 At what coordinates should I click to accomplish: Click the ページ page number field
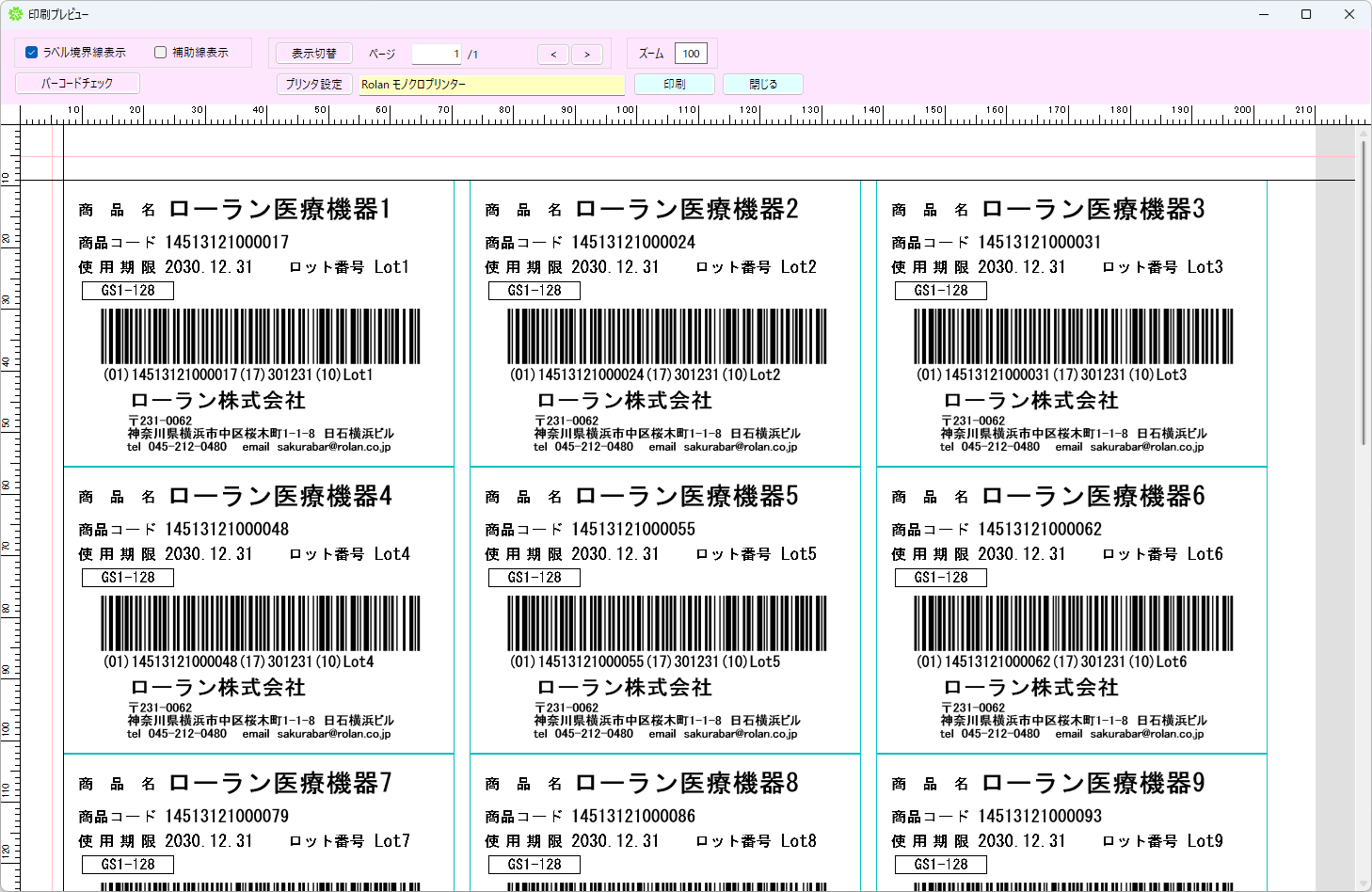pyautogui.click(x=437, y=54)
